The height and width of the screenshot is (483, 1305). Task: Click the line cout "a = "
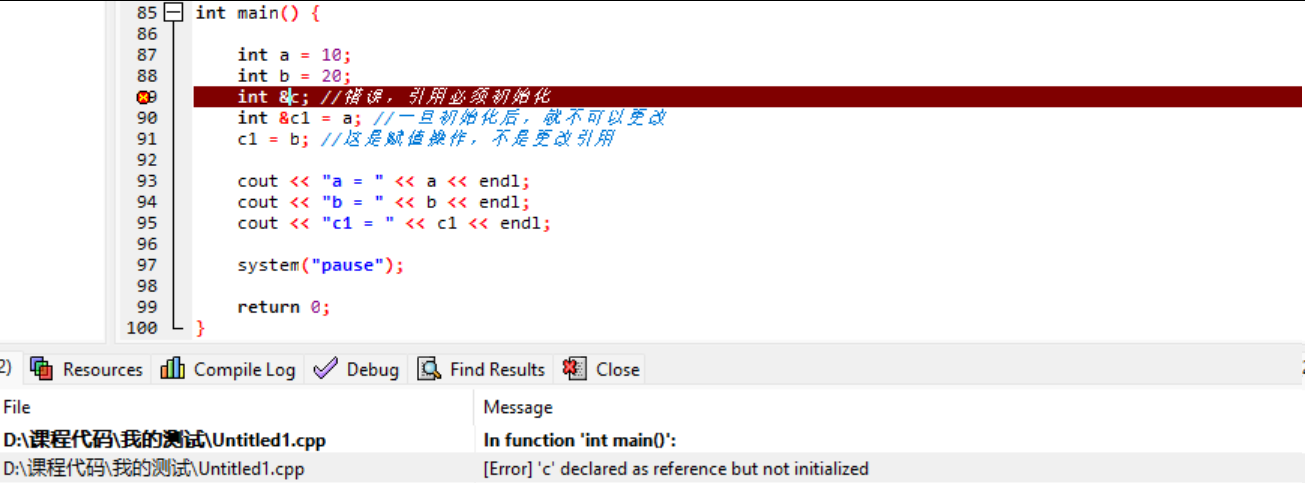tap(384, 181)
